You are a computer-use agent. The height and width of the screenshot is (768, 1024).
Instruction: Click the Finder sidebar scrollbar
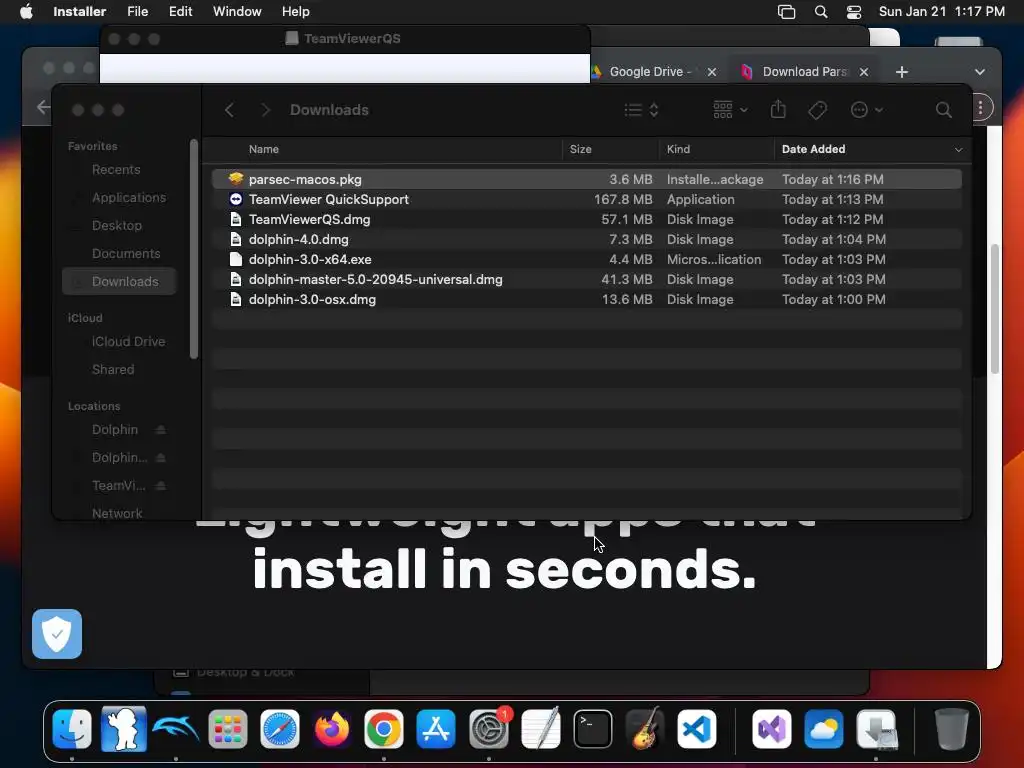194,249
